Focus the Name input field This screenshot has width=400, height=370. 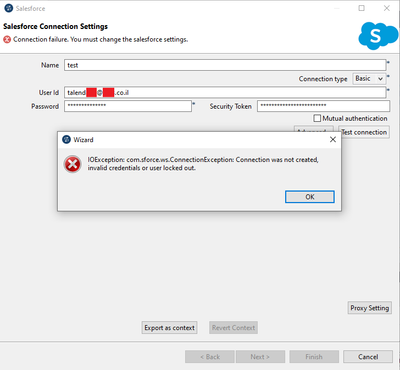point(225,65)
